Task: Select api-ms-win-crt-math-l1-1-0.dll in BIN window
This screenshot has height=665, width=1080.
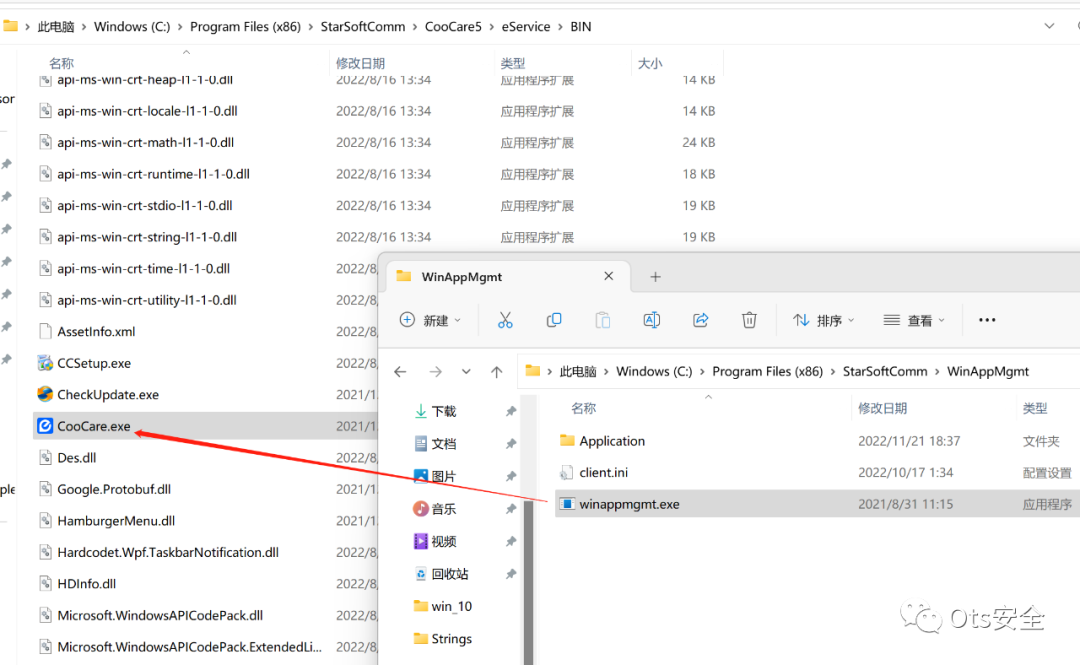Action: pyautogui.click(x=145, y=143)
